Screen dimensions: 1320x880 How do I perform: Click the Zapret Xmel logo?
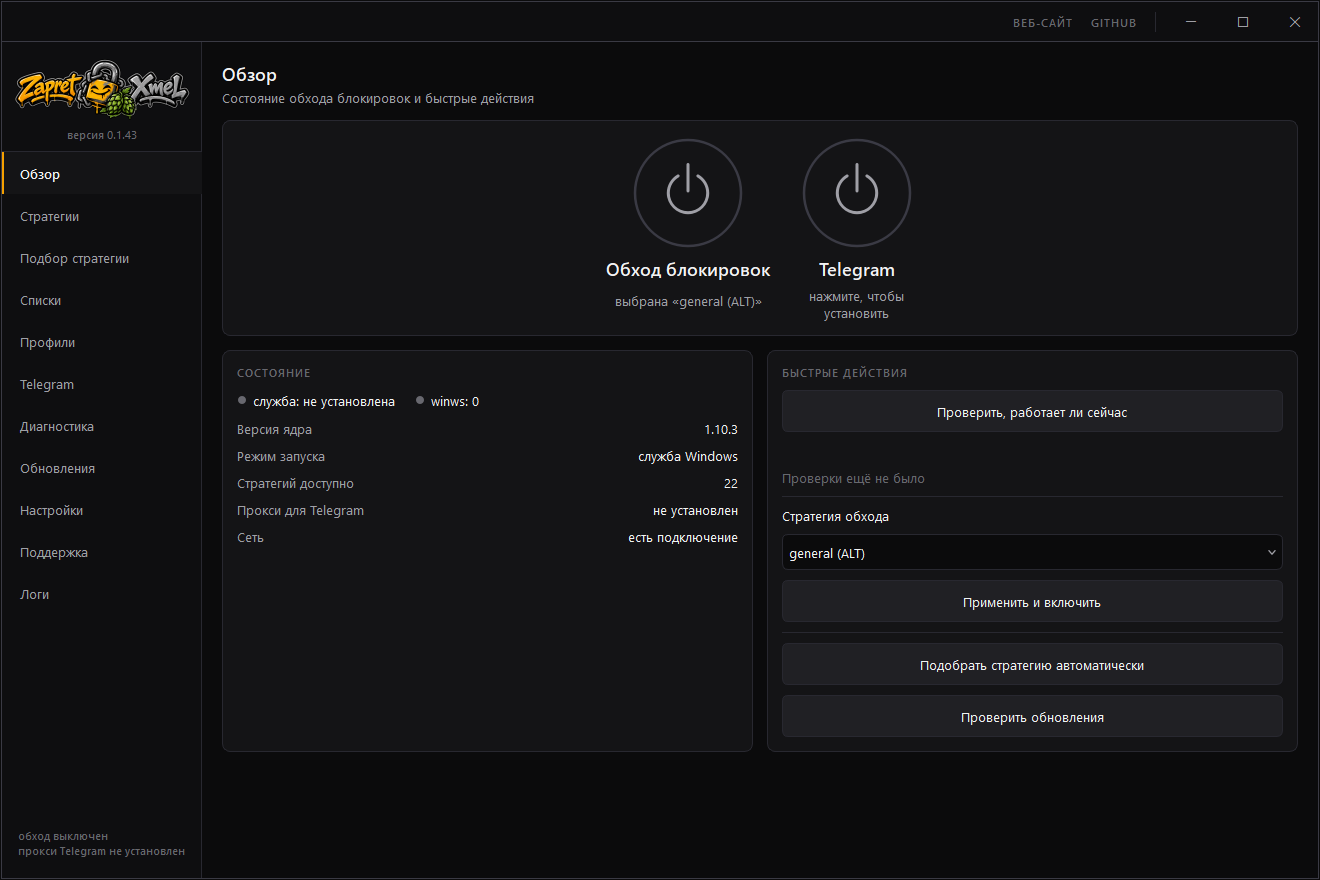coord(101,92)
